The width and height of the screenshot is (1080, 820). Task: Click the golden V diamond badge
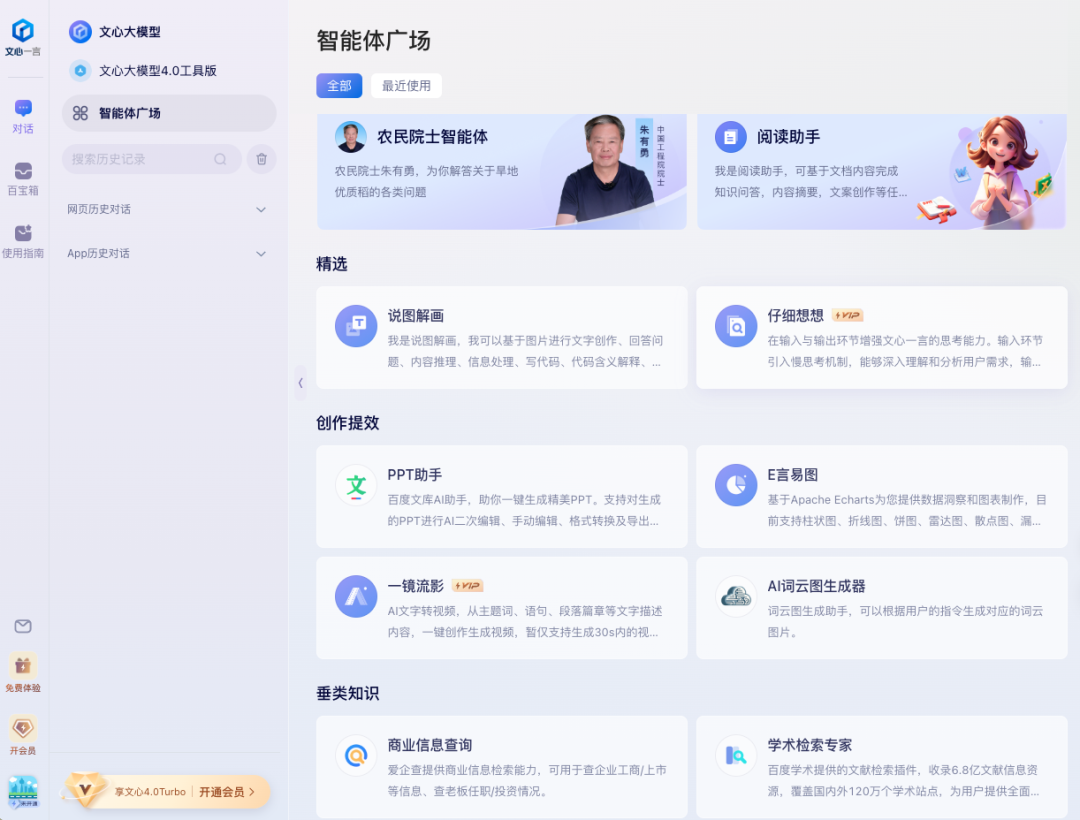point(85,790)
